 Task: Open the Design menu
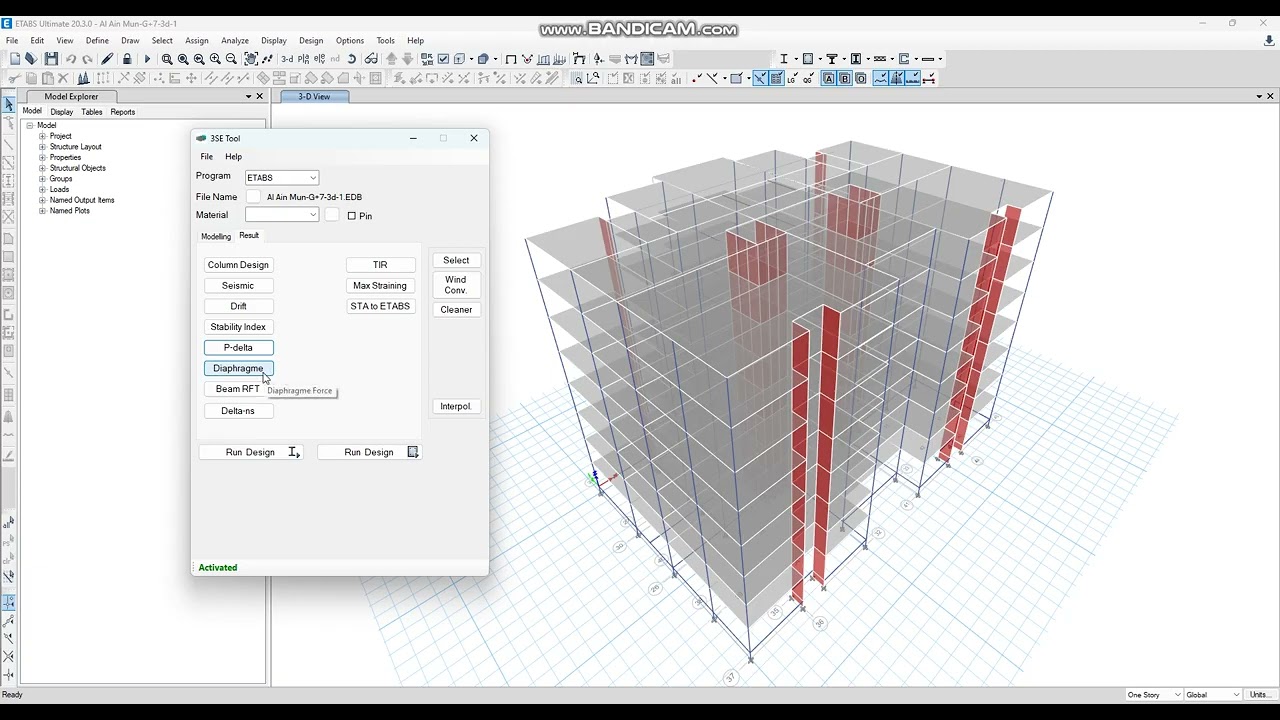point(311,41)
